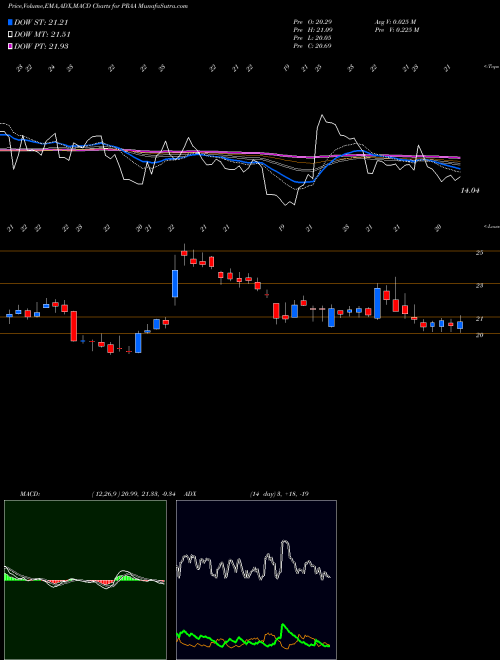Click the white DOW MT legend swatch

tap(11, 35)
